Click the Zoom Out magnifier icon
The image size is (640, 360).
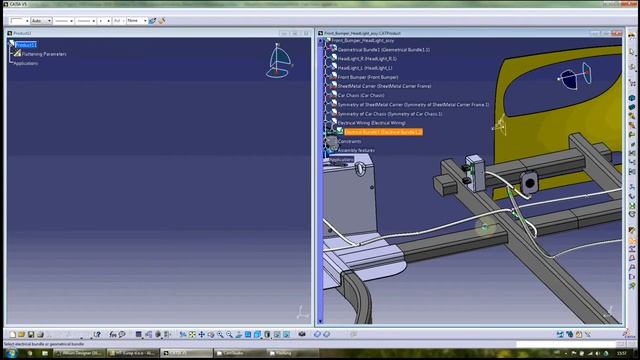point(229,335)
